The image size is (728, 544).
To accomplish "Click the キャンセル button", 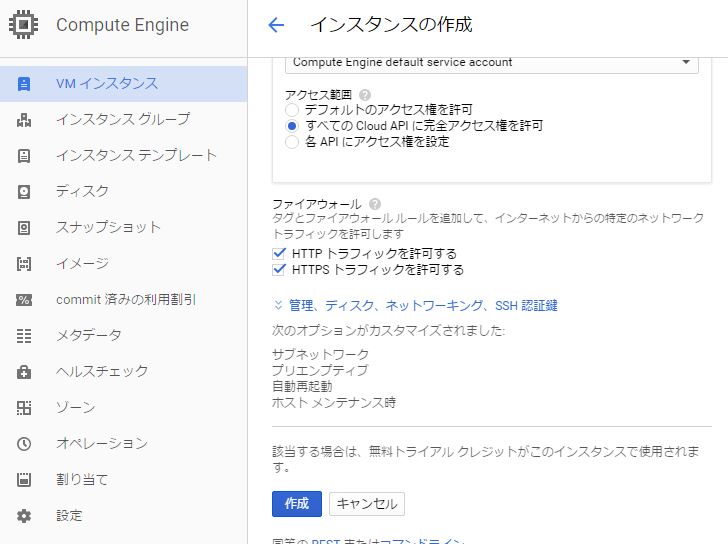I will pos(367,504).
